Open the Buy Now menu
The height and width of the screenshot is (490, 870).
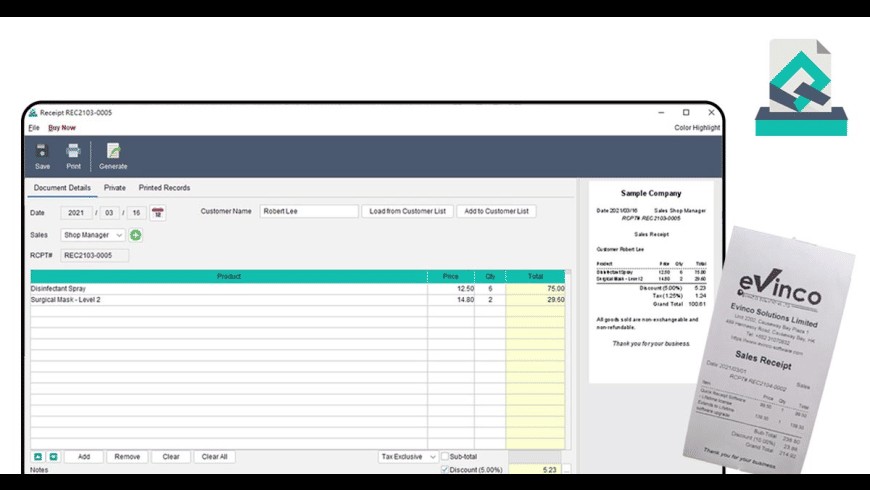(62, 128)
